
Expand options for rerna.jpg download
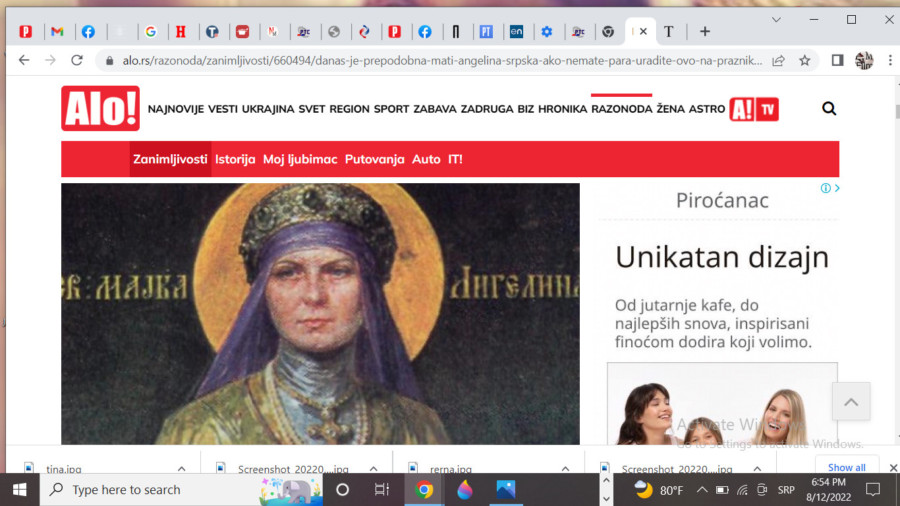(565, 469)
